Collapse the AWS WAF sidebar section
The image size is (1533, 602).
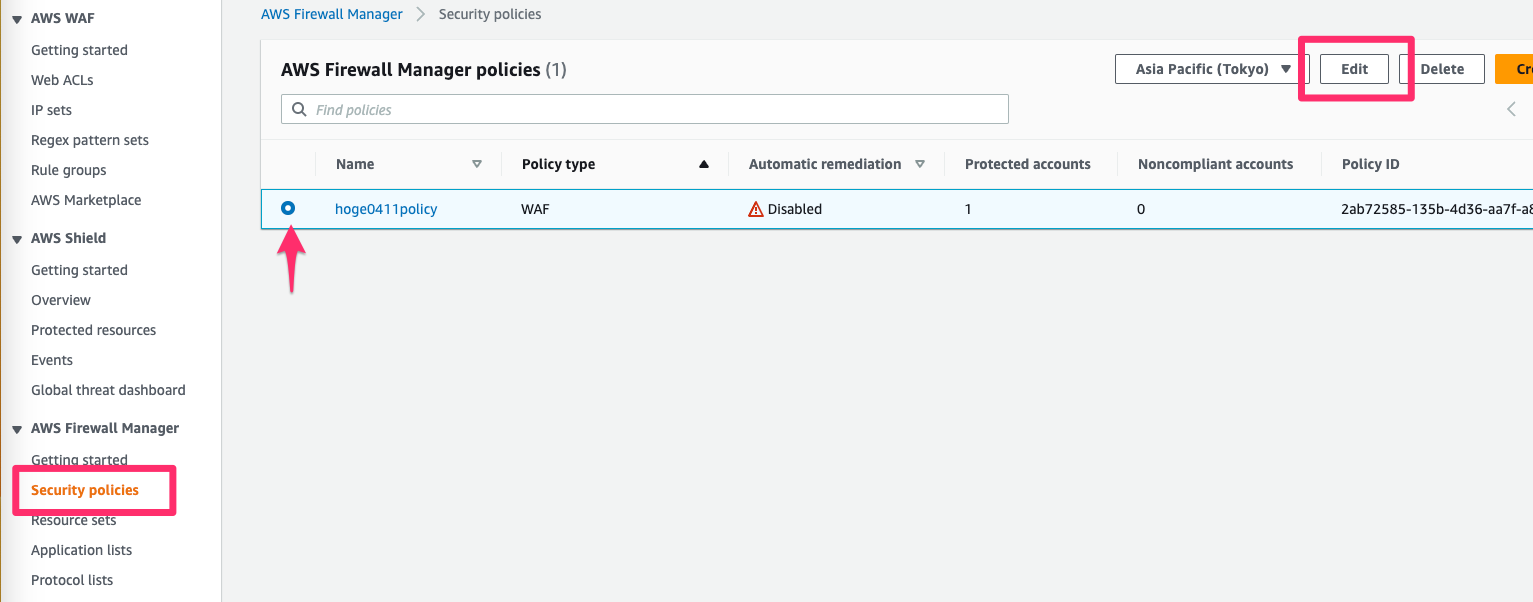point(17,18)
